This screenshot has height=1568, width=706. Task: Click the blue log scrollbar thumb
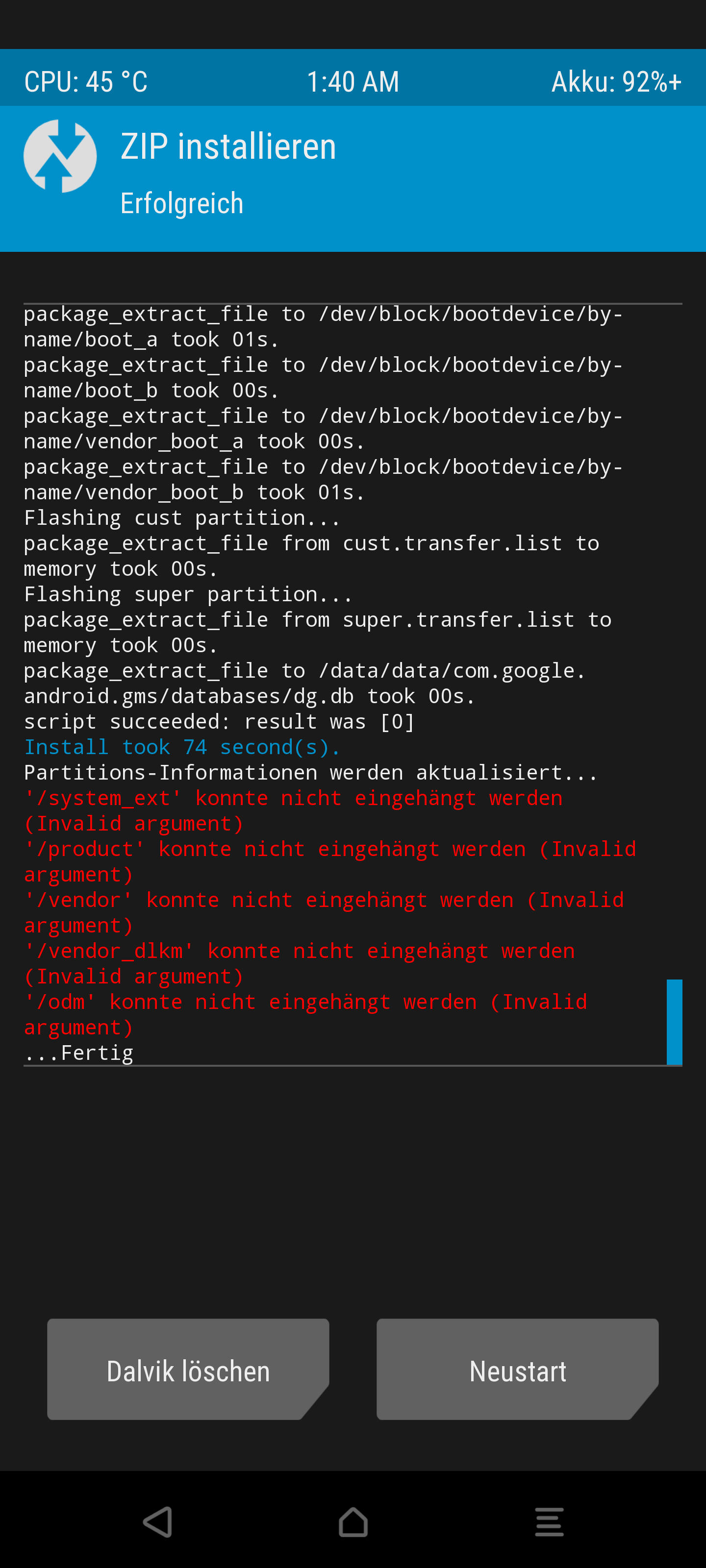coord(674,1021)
